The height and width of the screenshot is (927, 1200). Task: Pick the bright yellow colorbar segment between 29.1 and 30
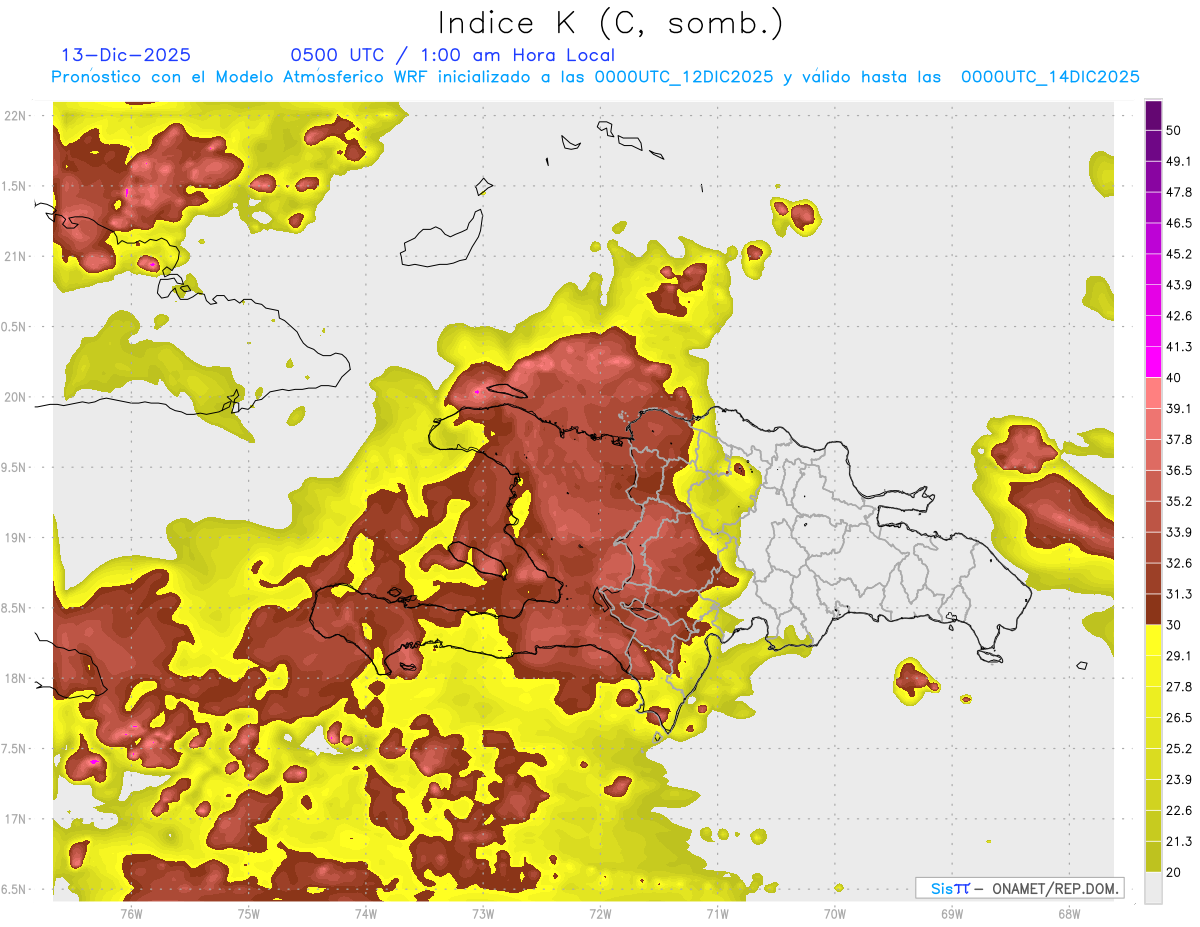(1153, 640)
